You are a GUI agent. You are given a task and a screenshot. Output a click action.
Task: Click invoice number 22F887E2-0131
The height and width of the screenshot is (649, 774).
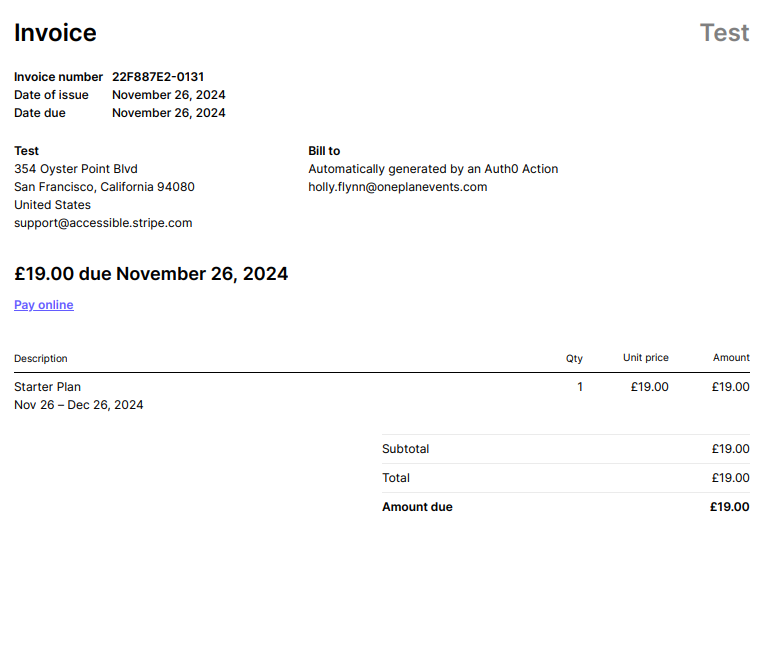click(158, 77)
